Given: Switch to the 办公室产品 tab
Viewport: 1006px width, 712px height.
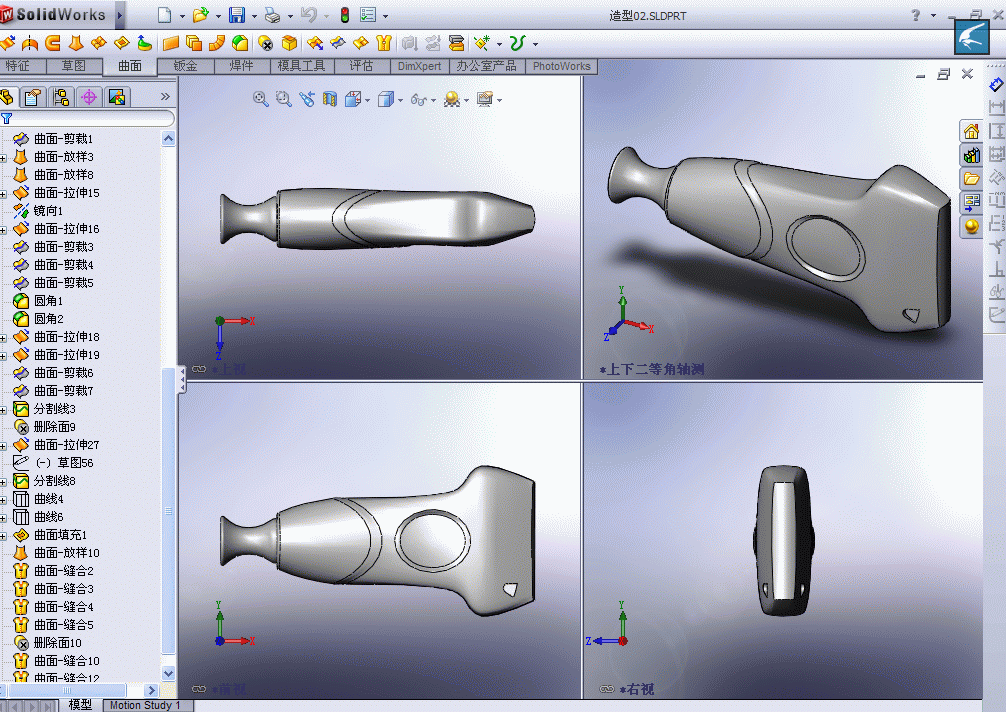Looking at the screenshot, I should [x=486, y=65].
